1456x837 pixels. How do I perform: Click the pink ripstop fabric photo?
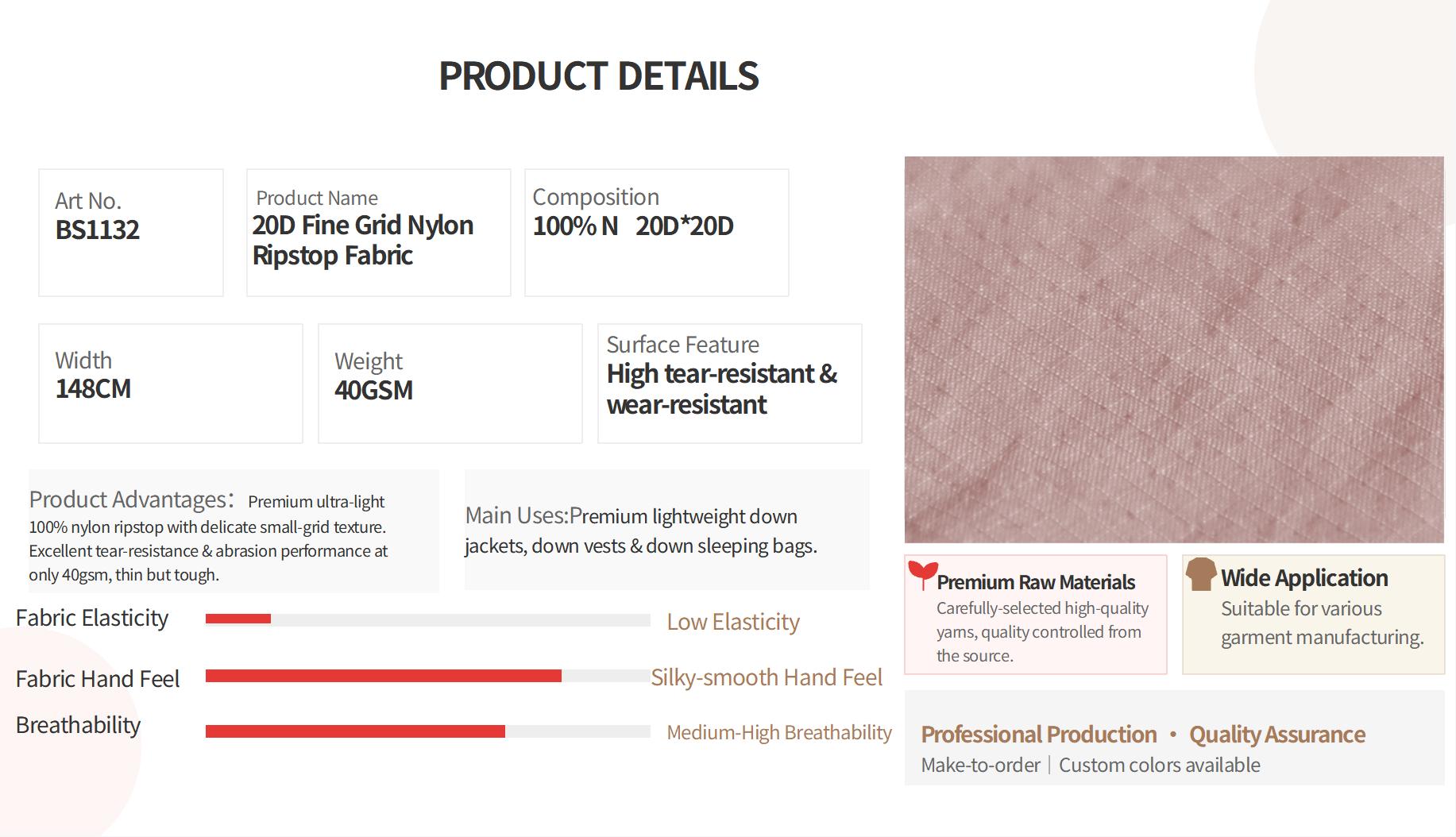click(1174, 349)
